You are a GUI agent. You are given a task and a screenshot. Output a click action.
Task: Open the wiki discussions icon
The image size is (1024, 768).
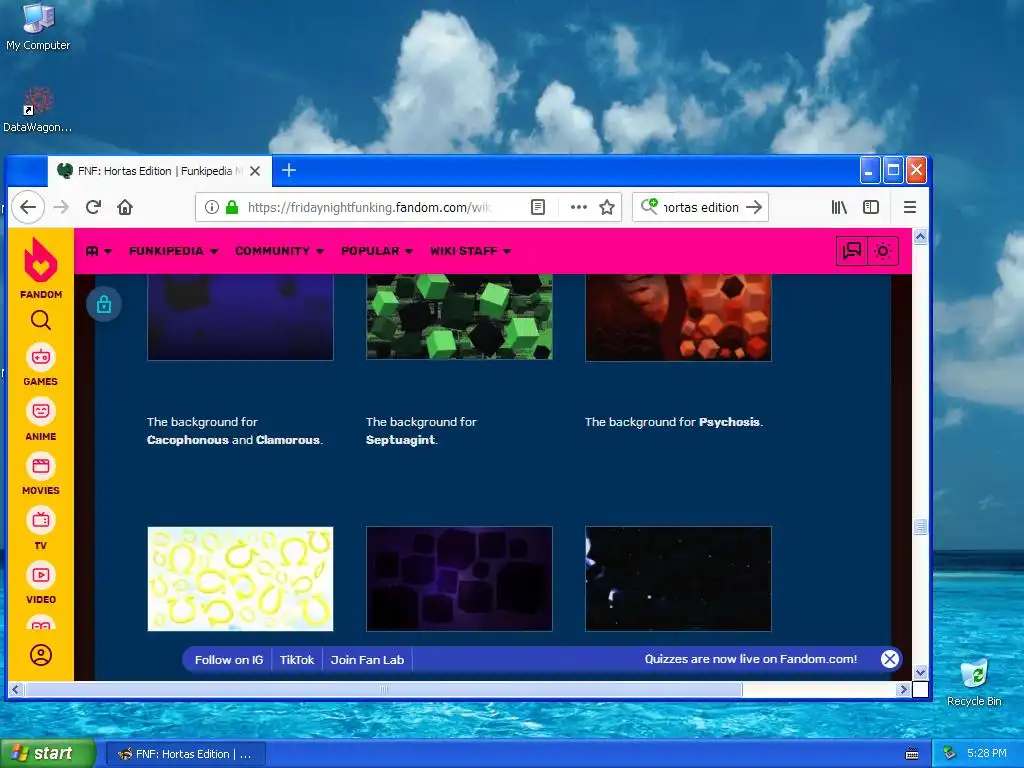[x=852, y=251]
